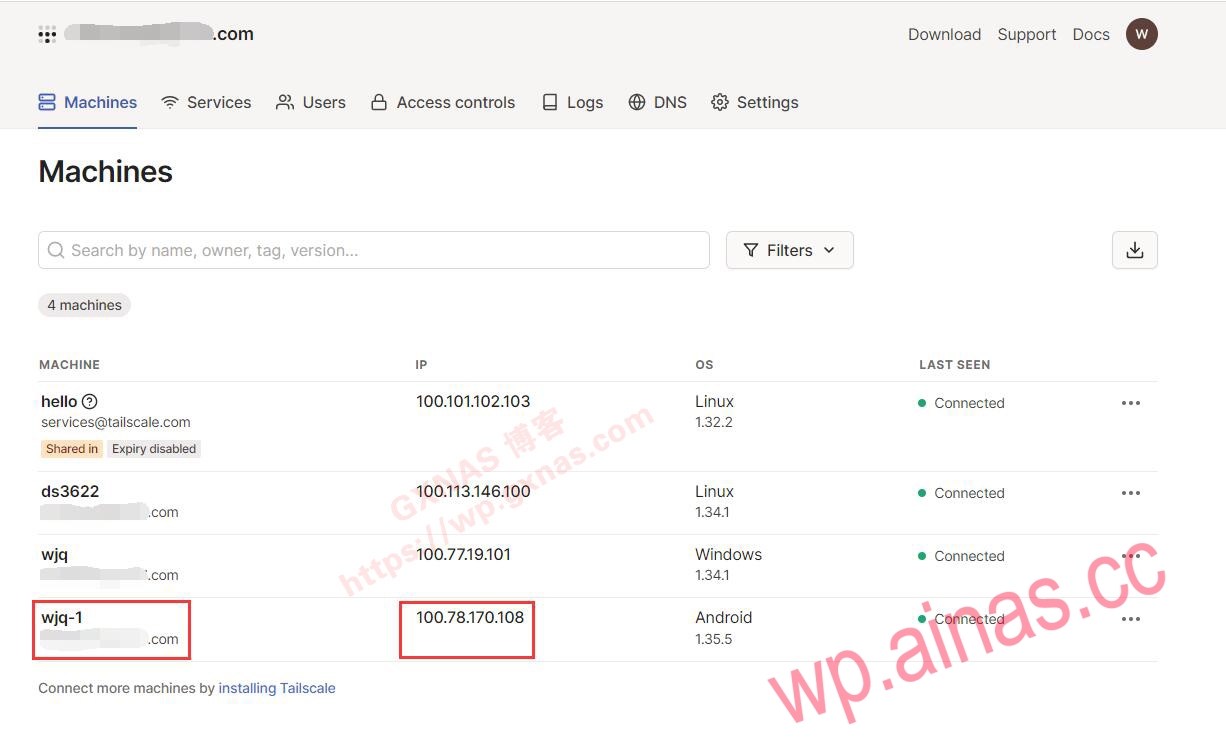The height and width of the screenshot is (753, 1226).
Task: Open the wjq-1 machine details
Action: pyautogui.click(x=62, y=618)
